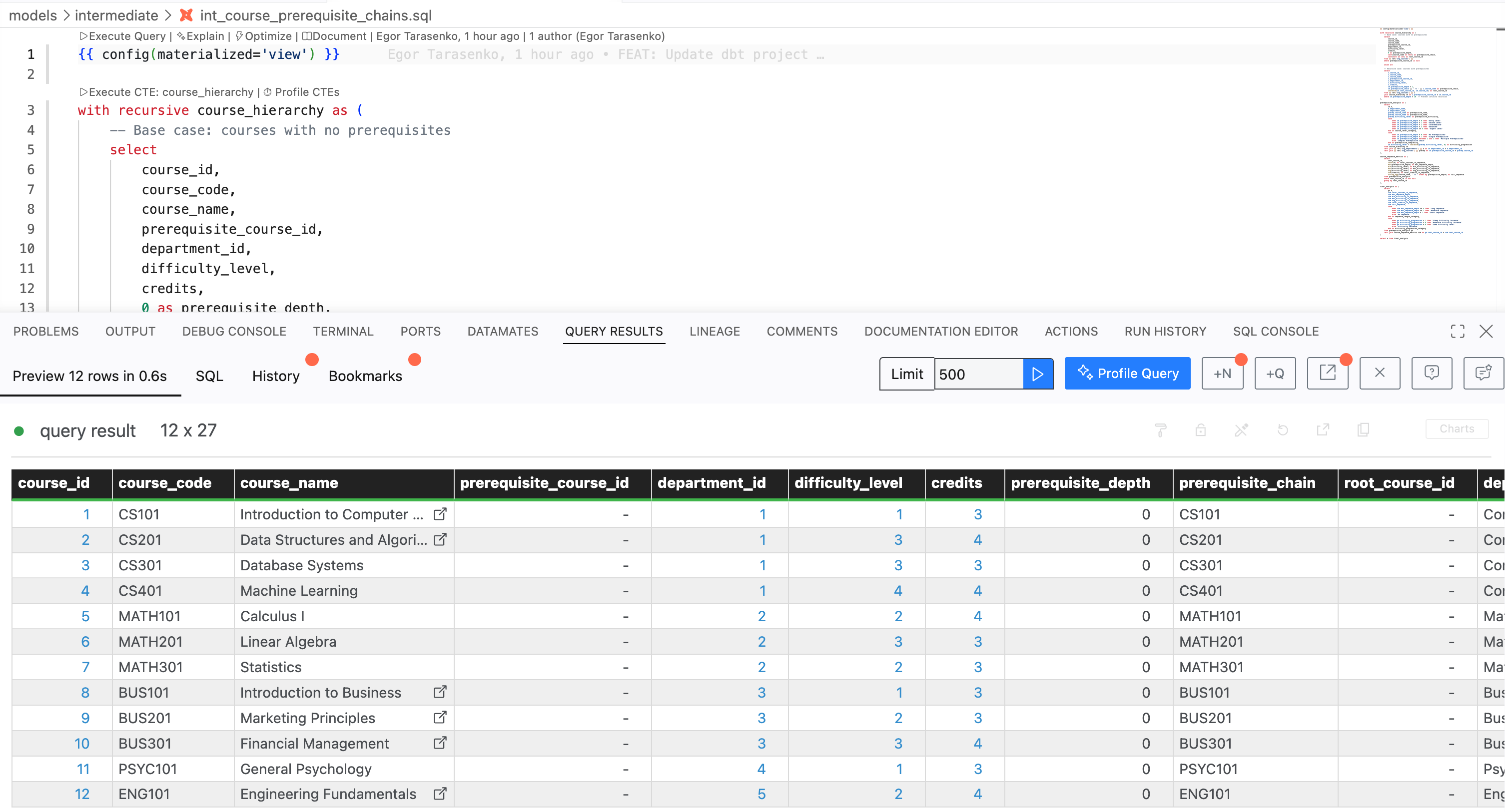The image size is (1505, 812).
Task: Click Optimize code lens
Action: click(263, 36)
